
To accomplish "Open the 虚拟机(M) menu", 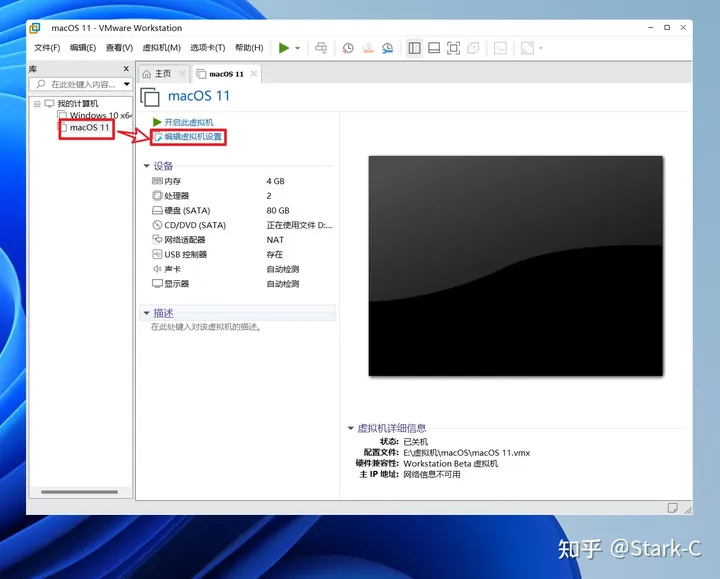I will (x=162, y=48).
